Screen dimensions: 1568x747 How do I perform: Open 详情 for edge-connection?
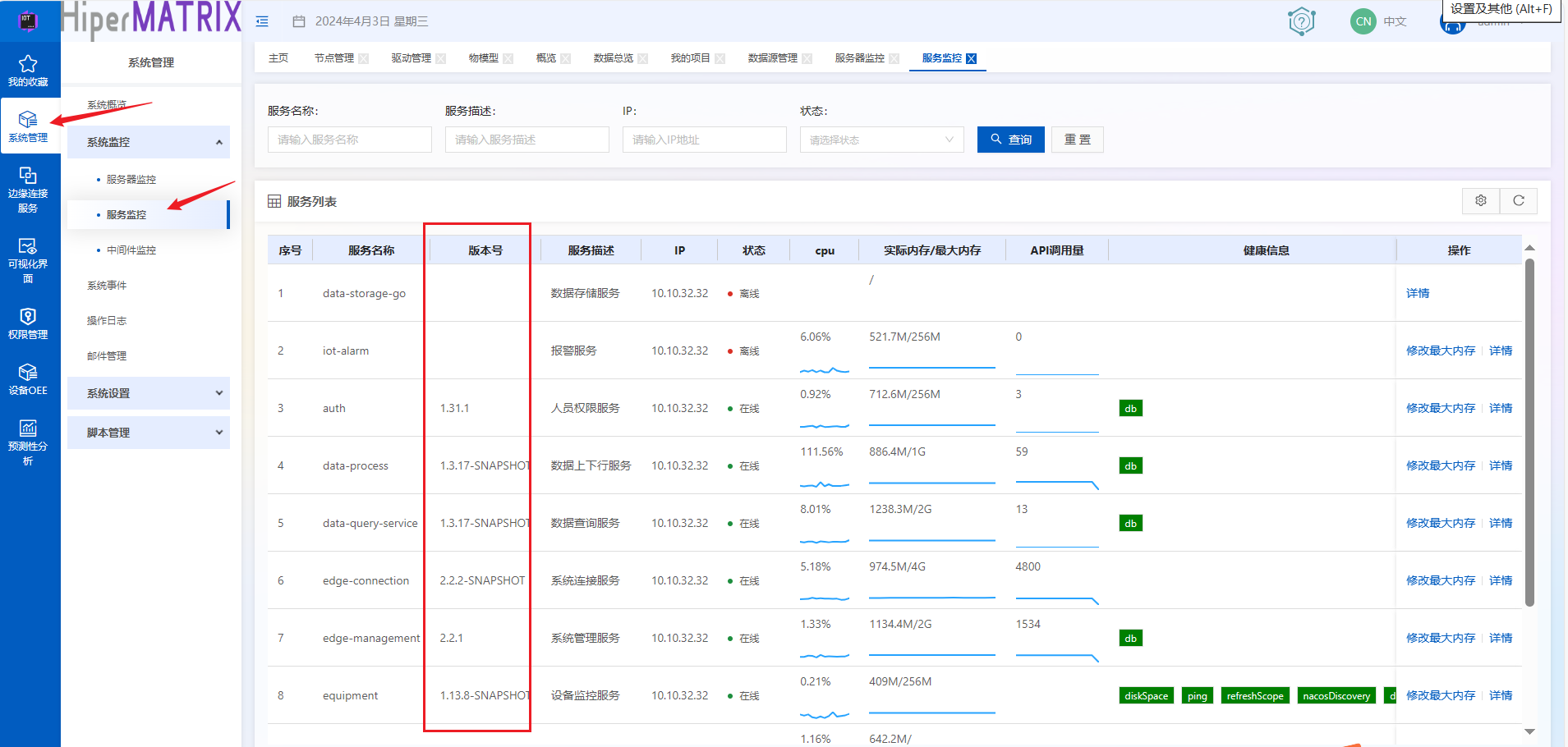(1501, 580)
